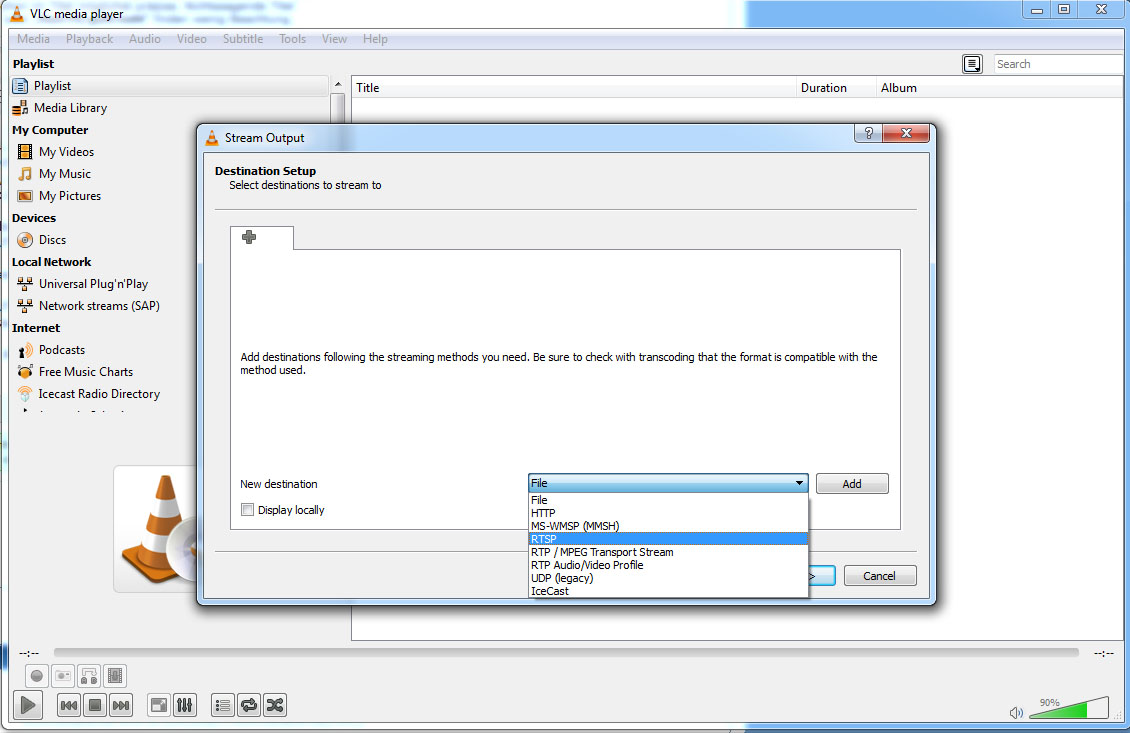The width and height of the screenshot is (1130, 733).
Task: Open the Playback menu
Action: pyautogui.click(x=89, y=39)
